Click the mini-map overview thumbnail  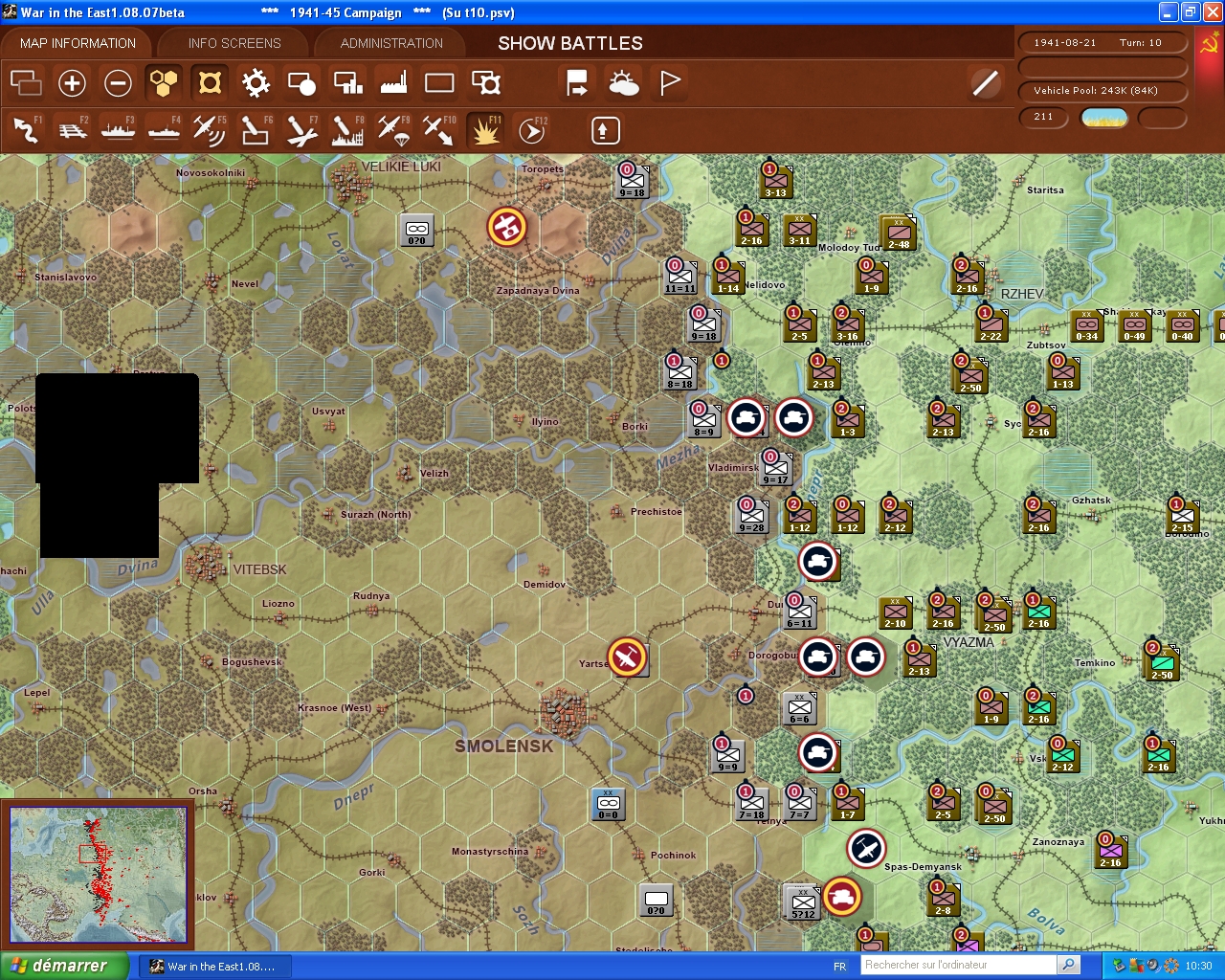(99, 874)
